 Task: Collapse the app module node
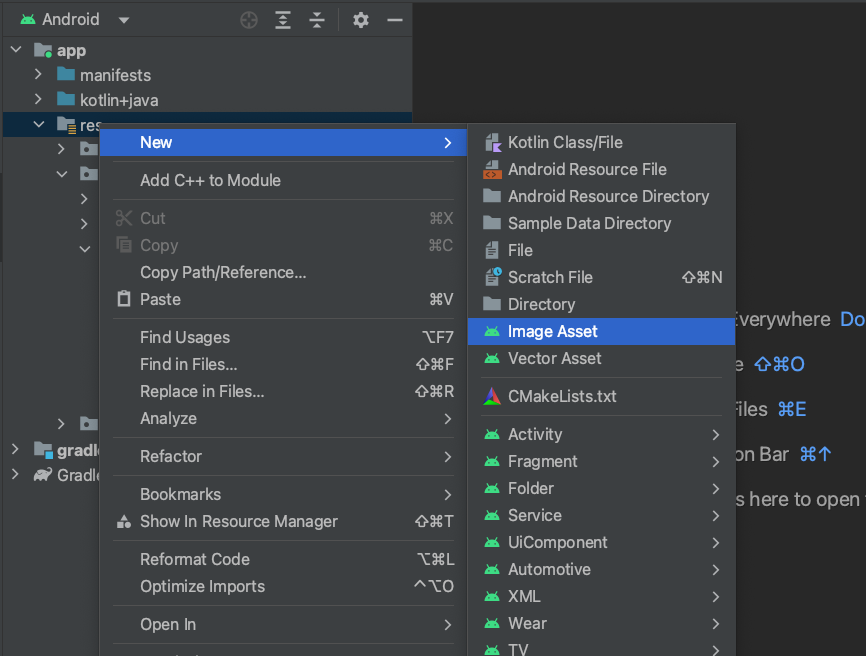tap(15, 50)
